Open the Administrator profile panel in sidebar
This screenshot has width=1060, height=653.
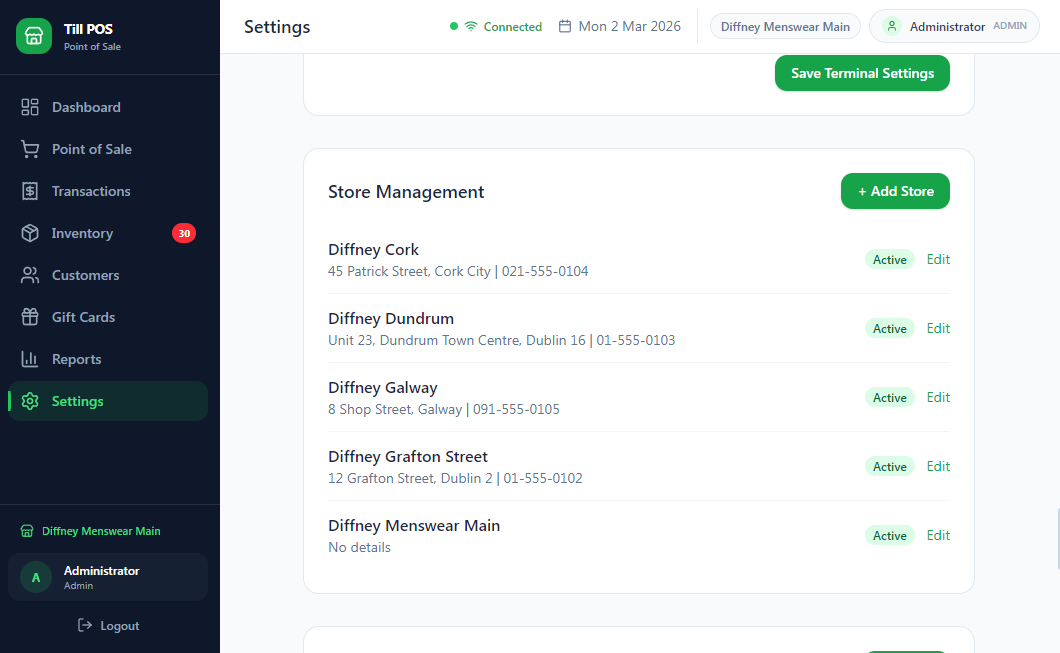pos(107,577)
